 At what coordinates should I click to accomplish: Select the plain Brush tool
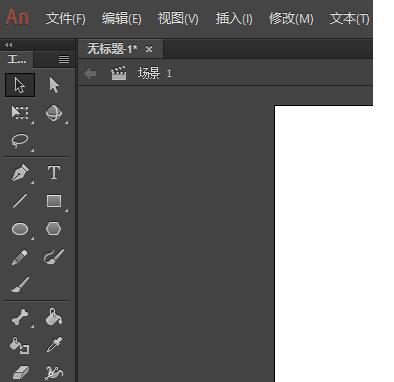[x=20, y=285]
